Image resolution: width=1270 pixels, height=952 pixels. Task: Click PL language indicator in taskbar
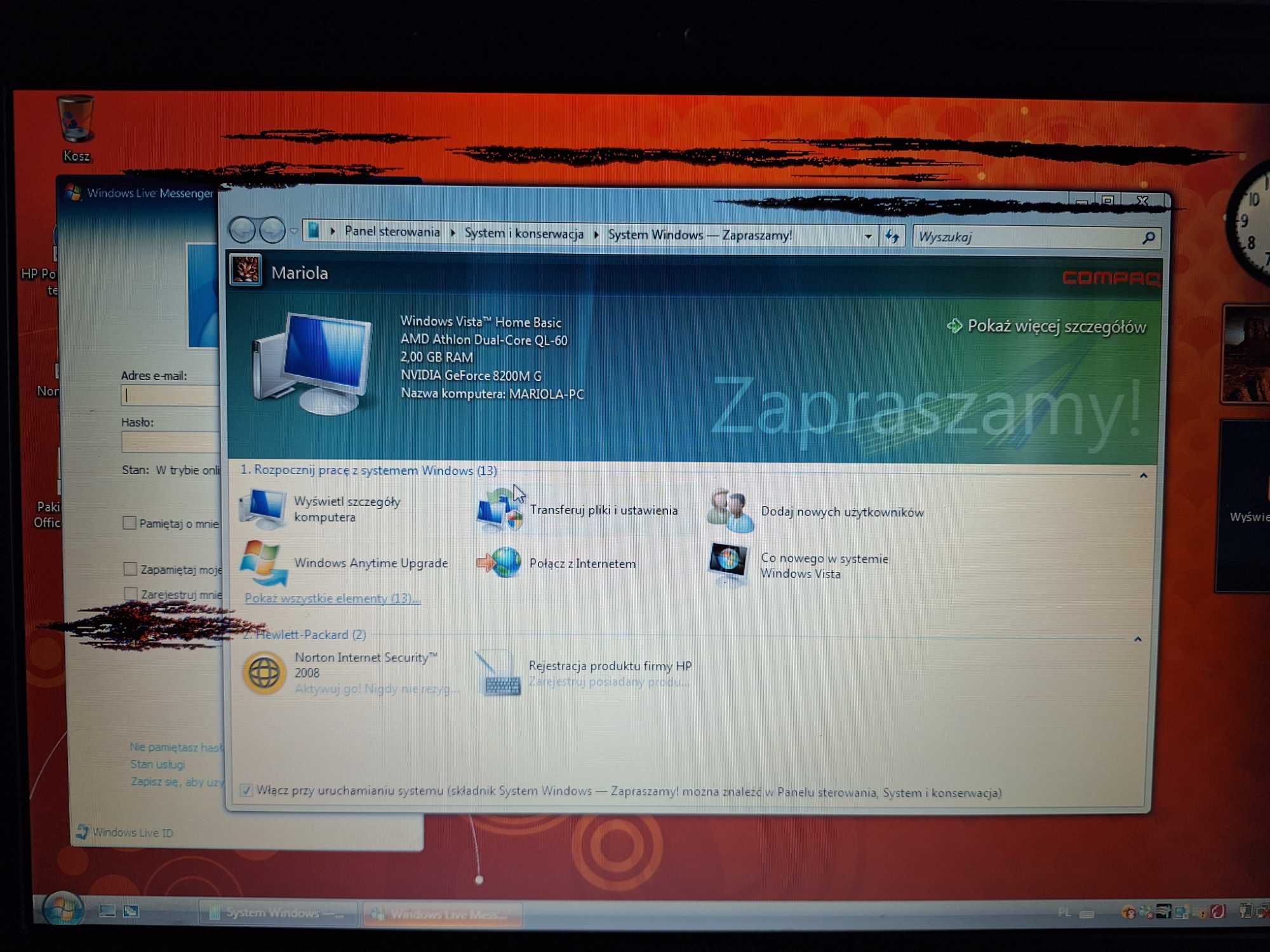[x=1064, y=913]
